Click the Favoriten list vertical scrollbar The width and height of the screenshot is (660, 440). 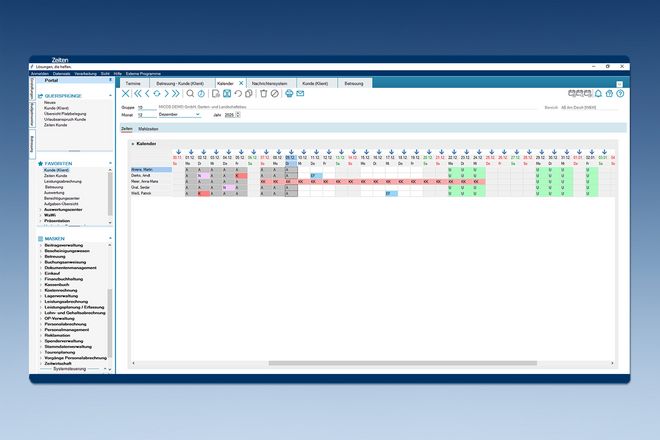point(110,194)
